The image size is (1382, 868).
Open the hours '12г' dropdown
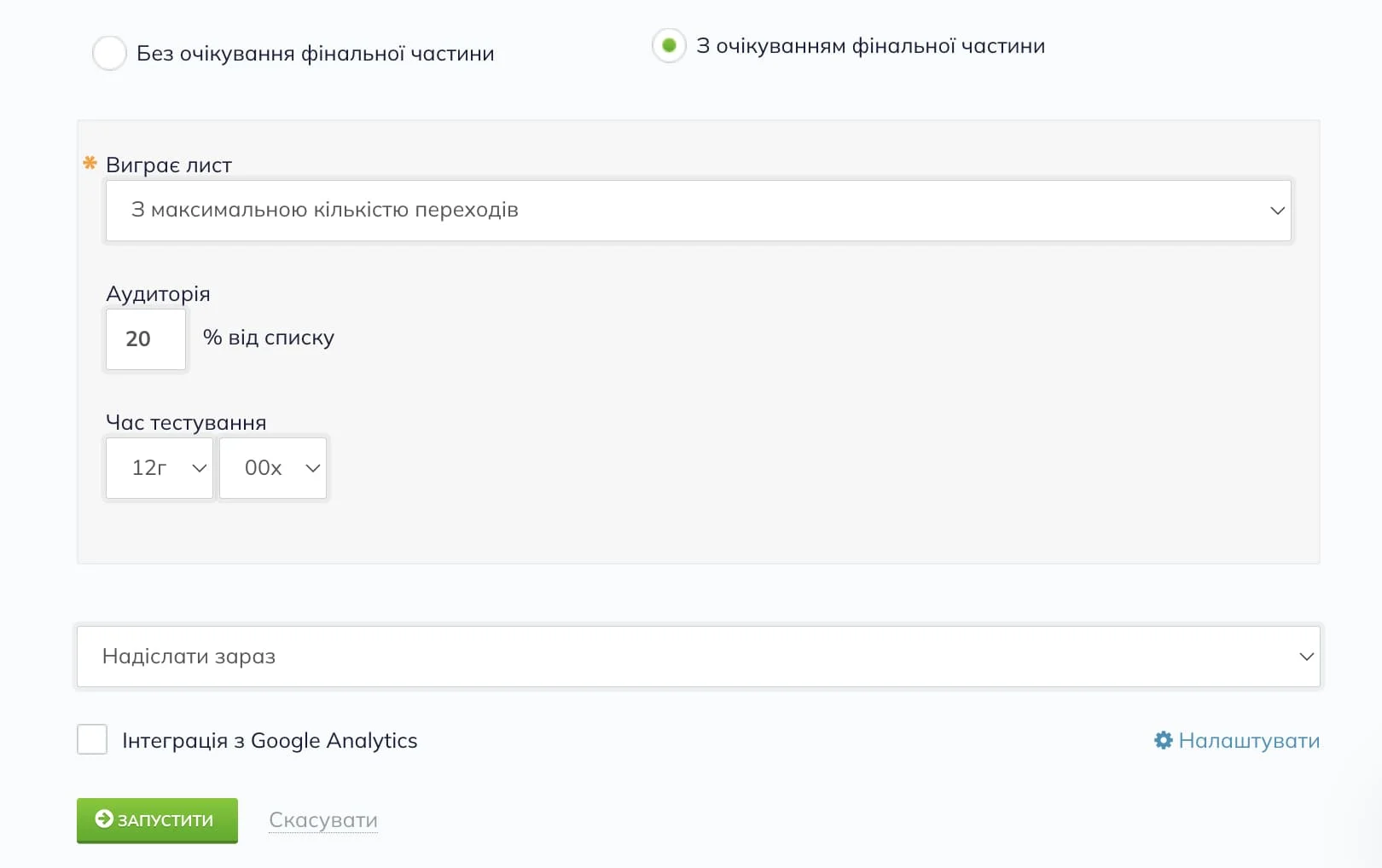160,467
